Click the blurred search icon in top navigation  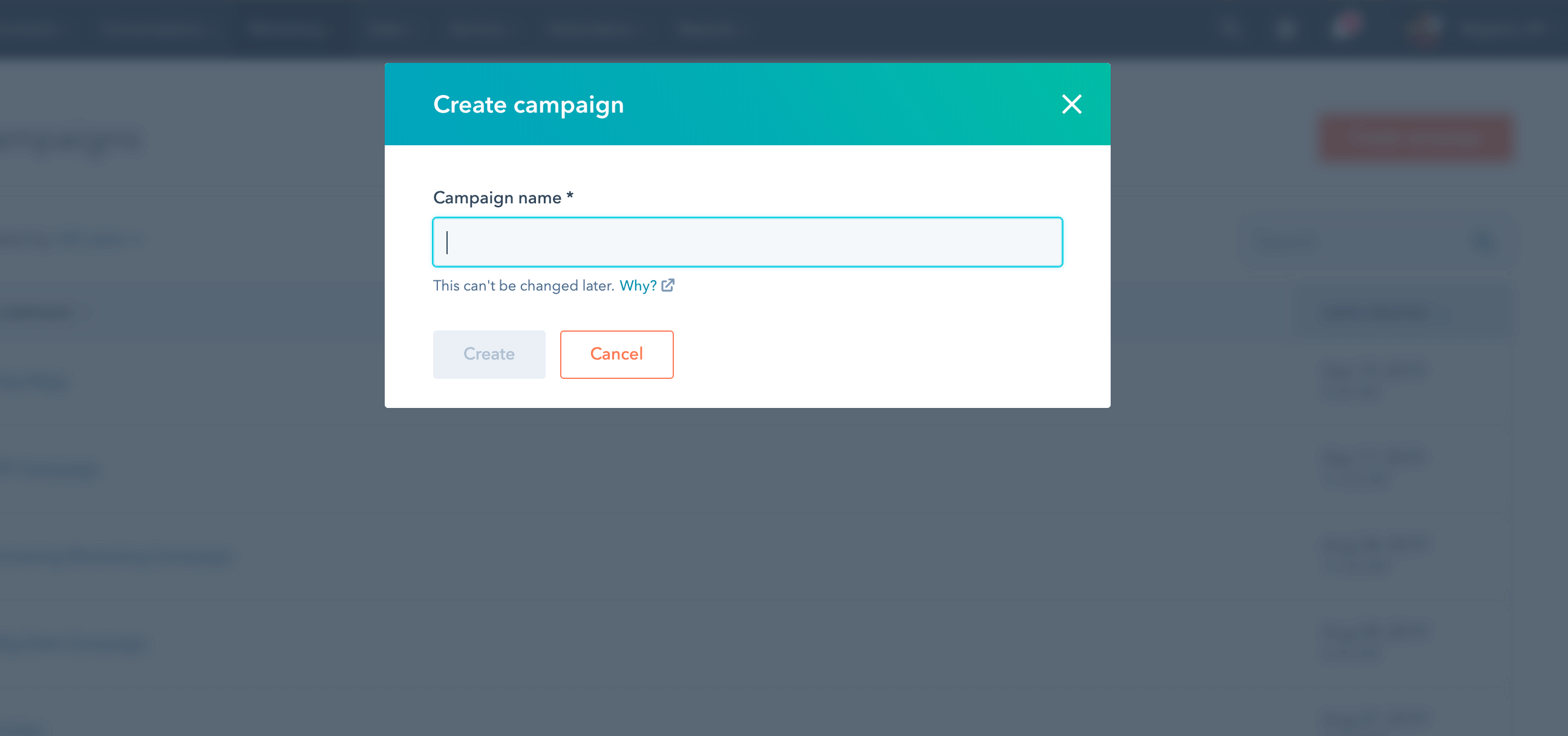pos(1230,28)
